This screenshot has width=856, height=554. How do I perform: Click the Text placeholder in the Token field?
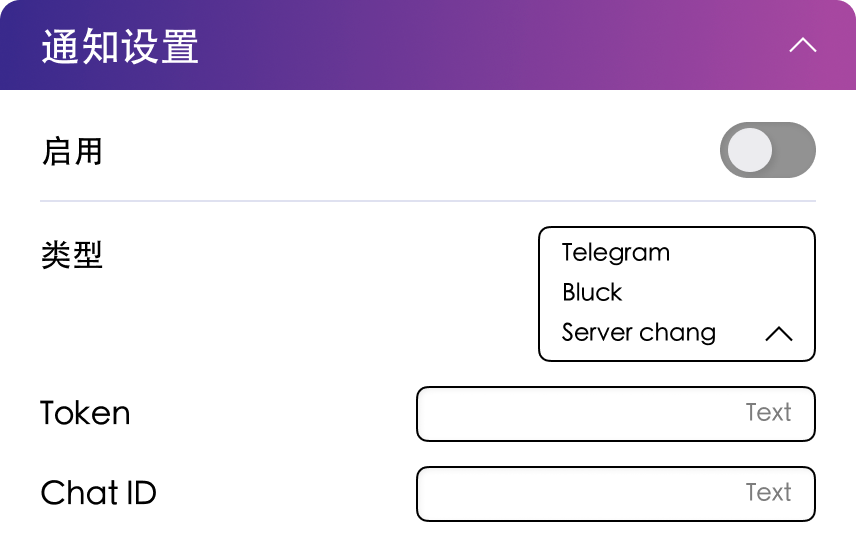[x=768, y=413]
